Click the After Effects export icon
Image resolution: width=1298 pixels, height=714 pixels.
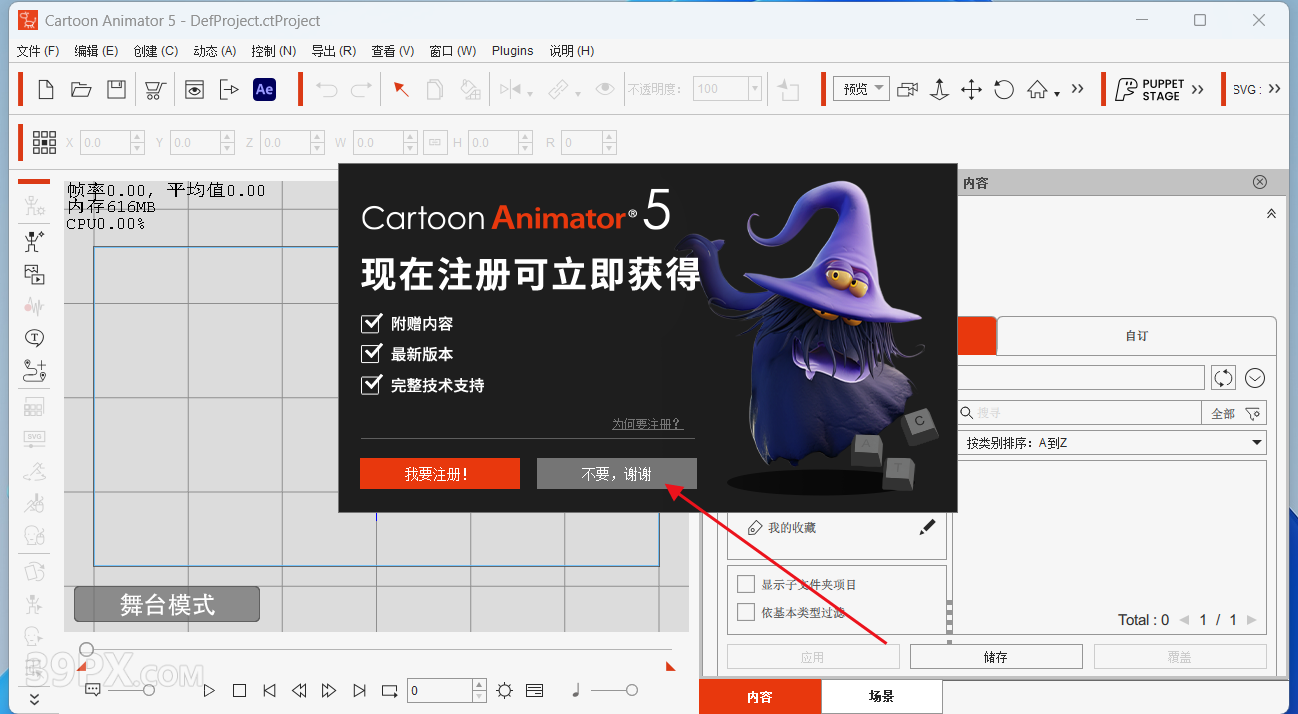264,89
